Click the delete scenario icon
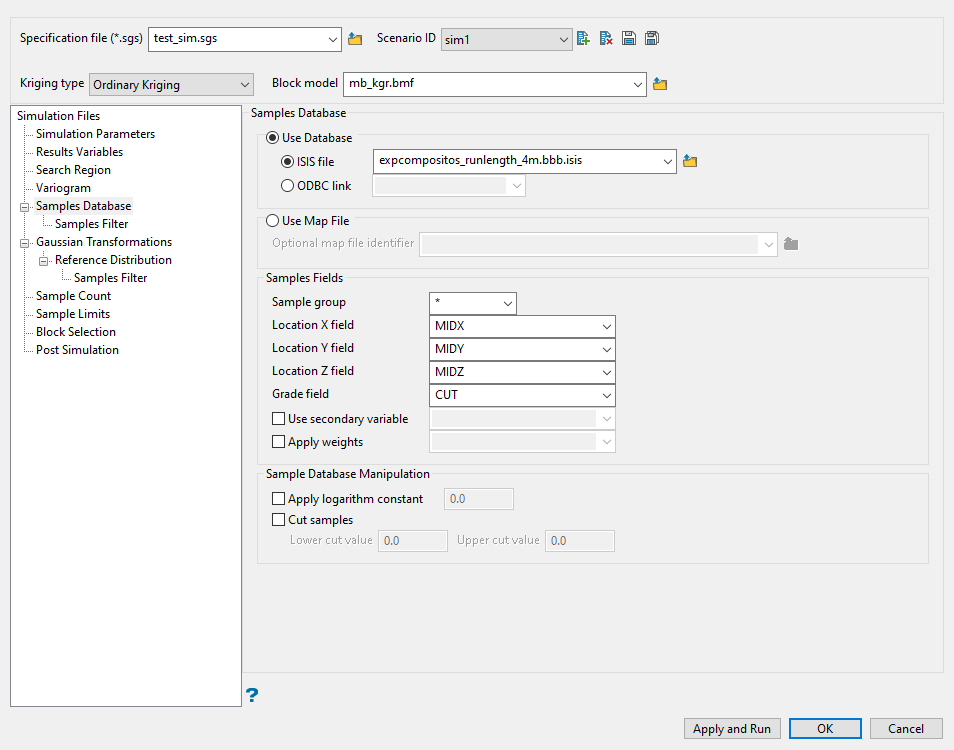Screen dimensions: 954x750 click(606, 39)
